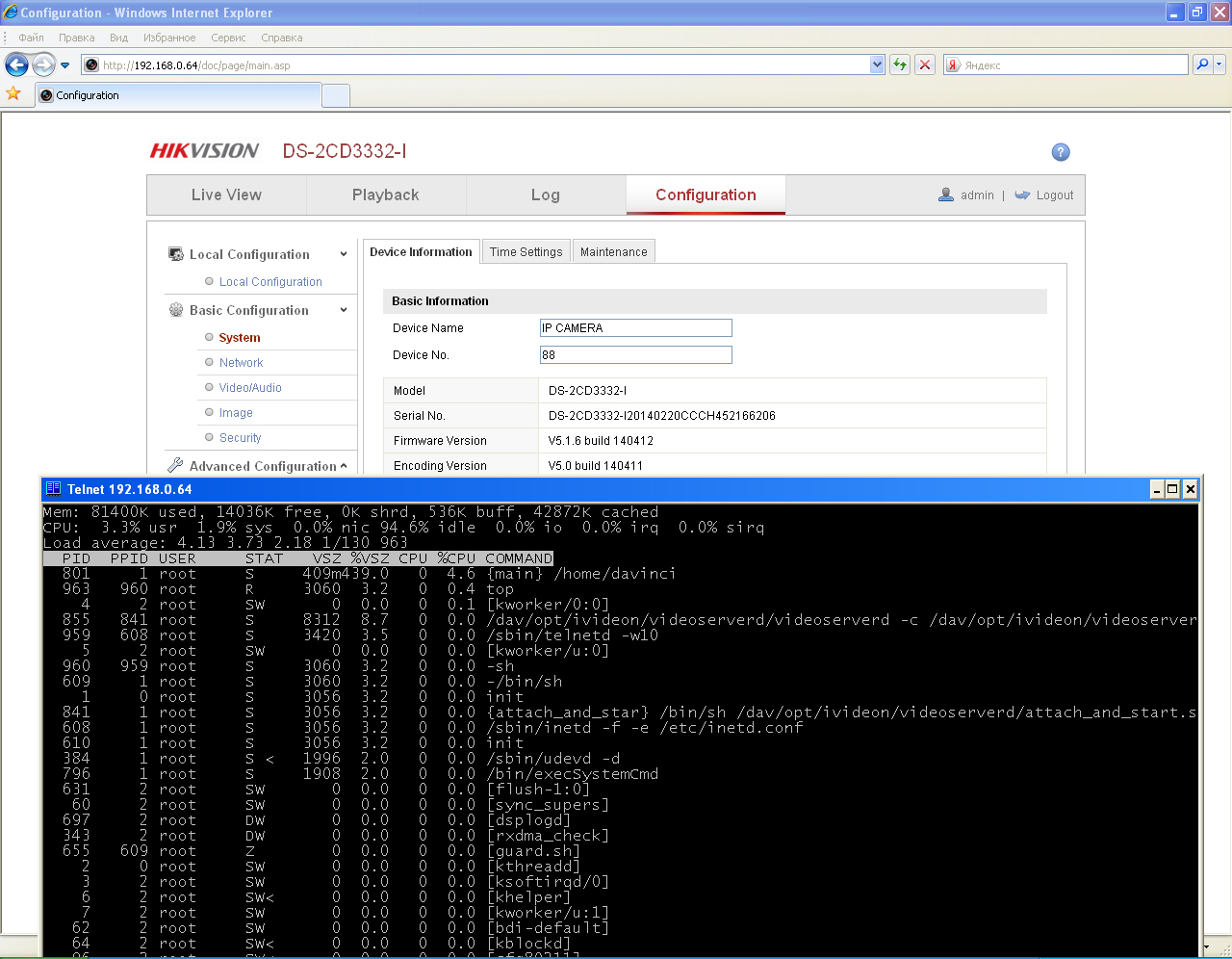This screenshot has height=959, width=1232.
Task: Click the Logout arrow icon
Action: click(x=1022, y=194)
